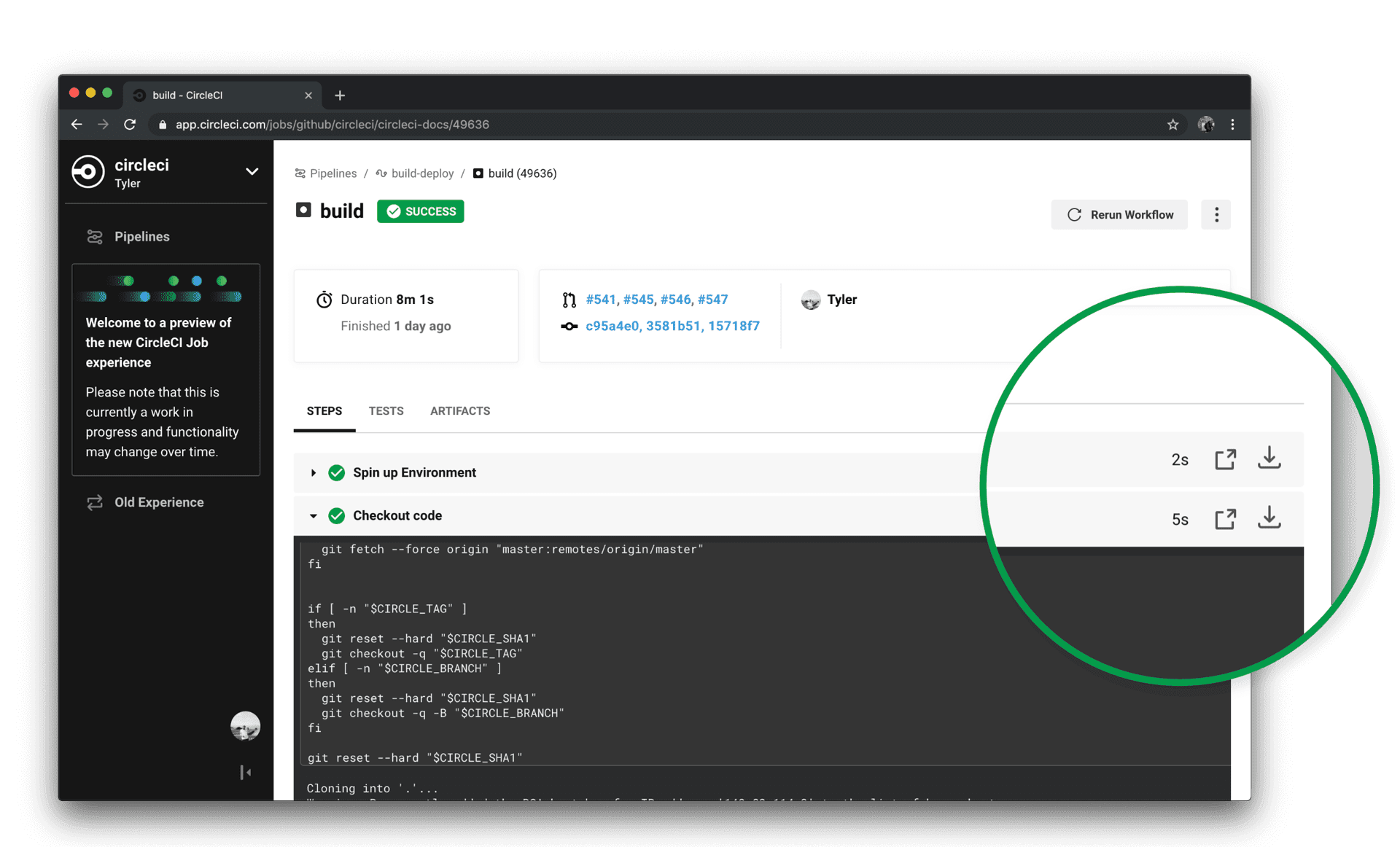Switch to the TESTS tab

pos(386,411)
